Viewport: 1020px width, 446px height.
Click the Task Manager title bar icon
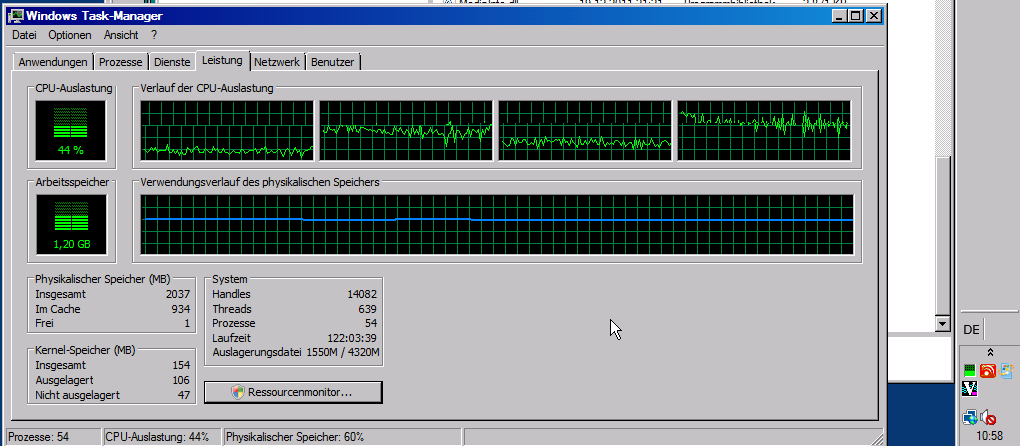click(x=16, y=16)
